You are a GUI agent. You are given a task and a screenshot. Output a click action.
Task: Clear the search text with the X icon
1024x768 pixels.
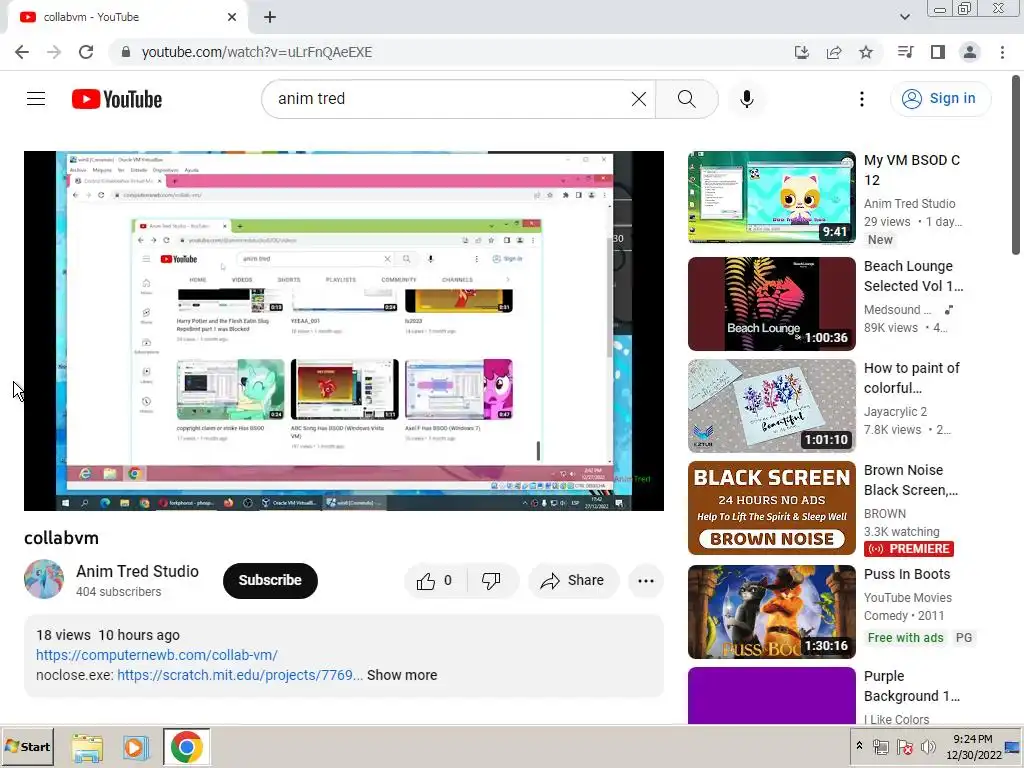tap(639, 99)
